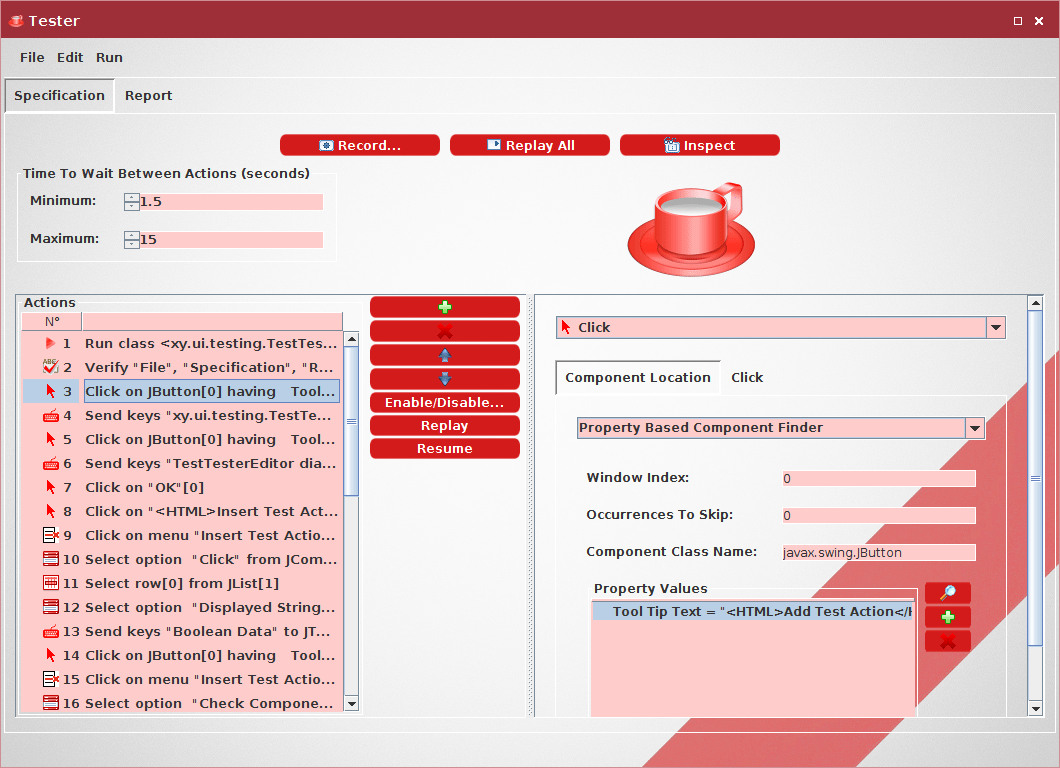The width and height of the screenshot is (1060, 768).
Task: Open the Property Based Component Finder dropdown
Action: click(973, 428)
